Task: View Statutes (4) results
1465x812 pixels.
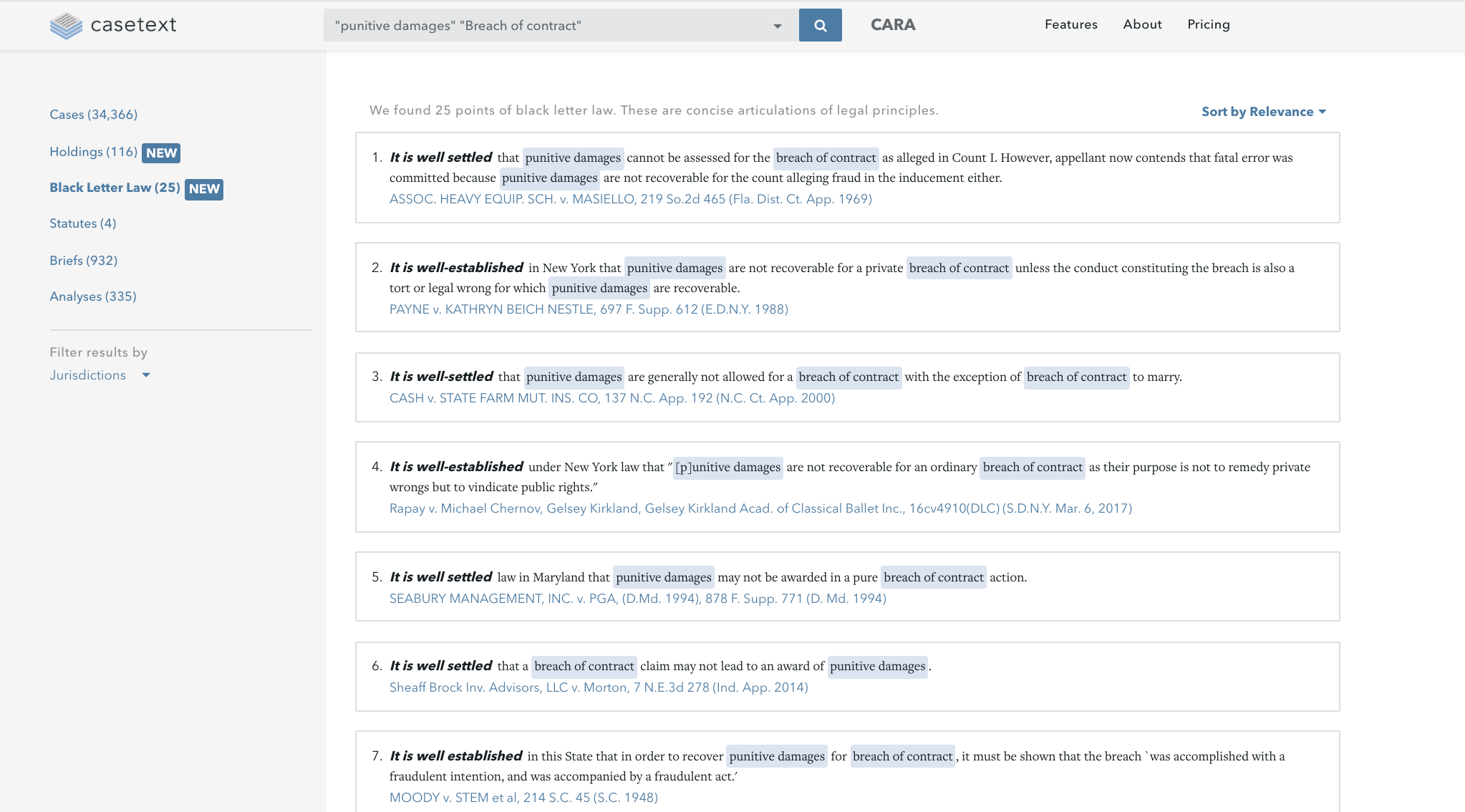Action: pyautogui.click(x=82, y=223)
